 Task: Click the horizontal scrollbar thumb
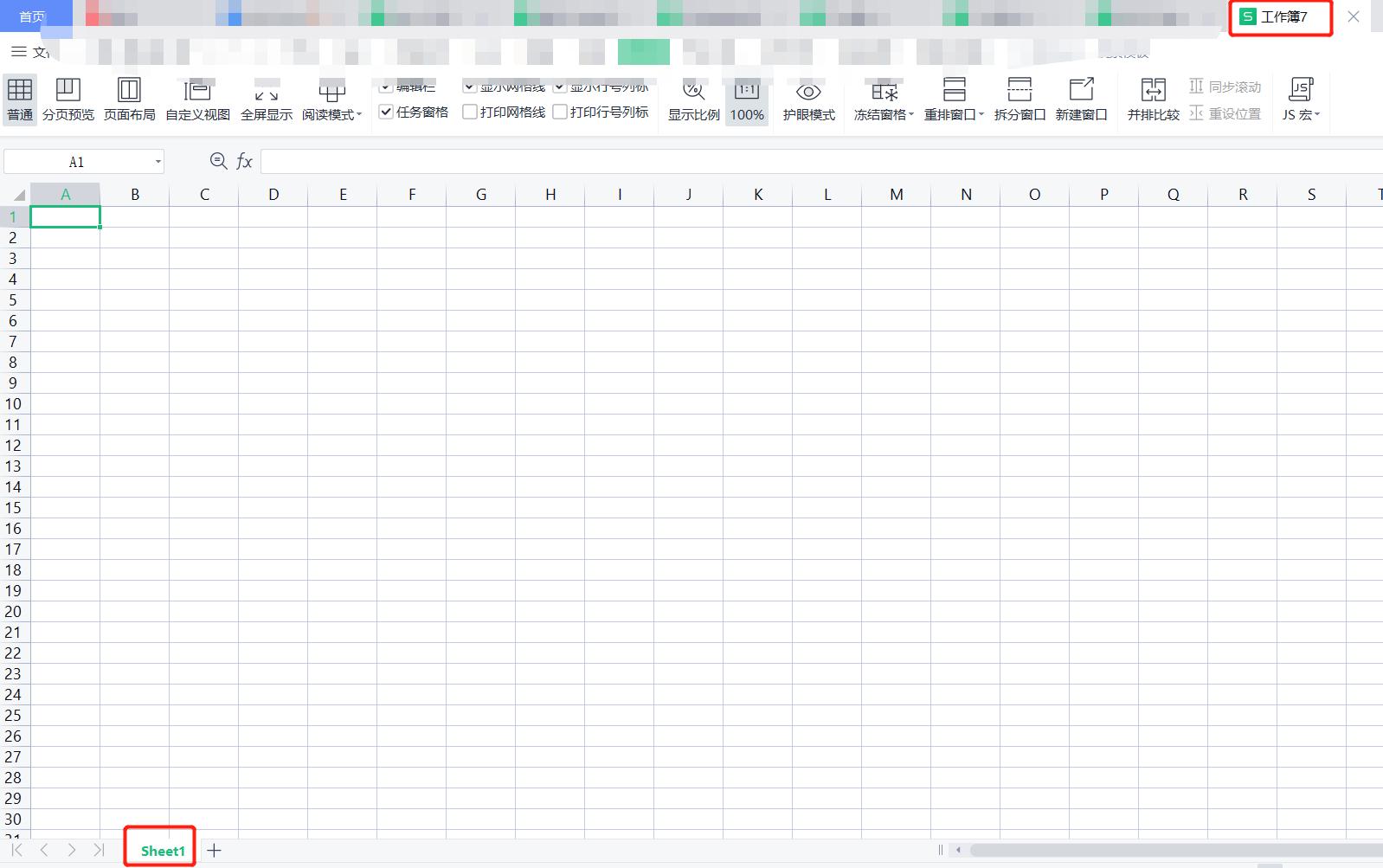(x=1176, y=850)
